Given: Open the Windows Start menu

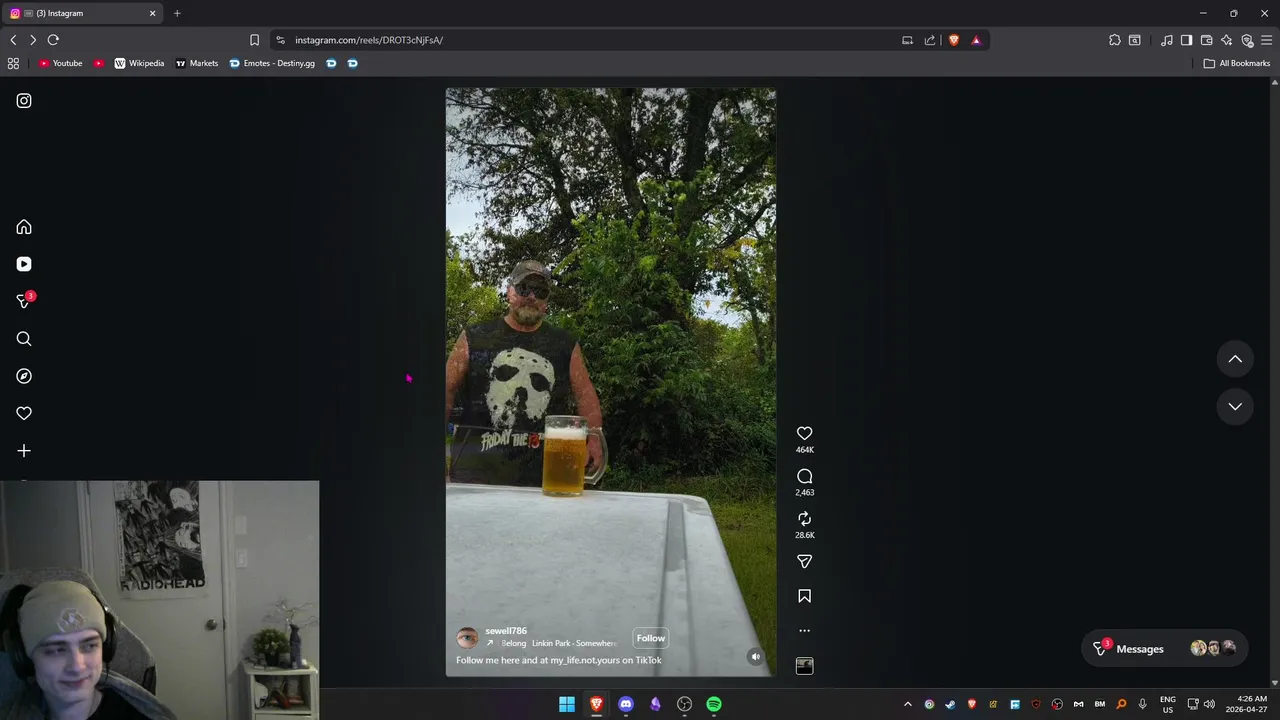Looking at the screenshot, I should [x=567, y=704].
